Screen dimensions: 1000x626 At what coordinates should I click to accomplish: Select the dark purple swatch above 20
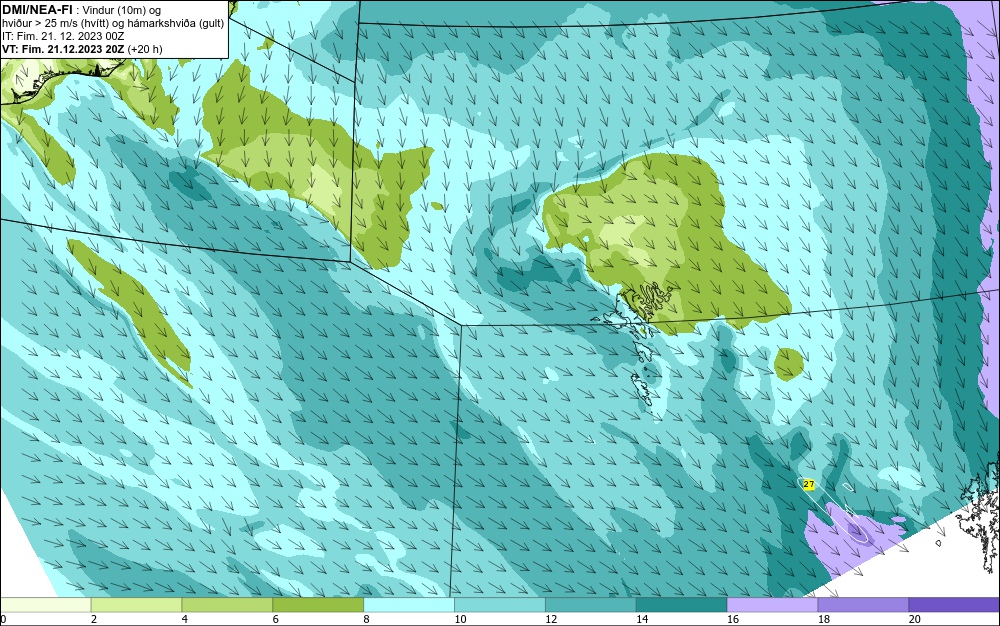pyautogui.click(x=954, y=605)
